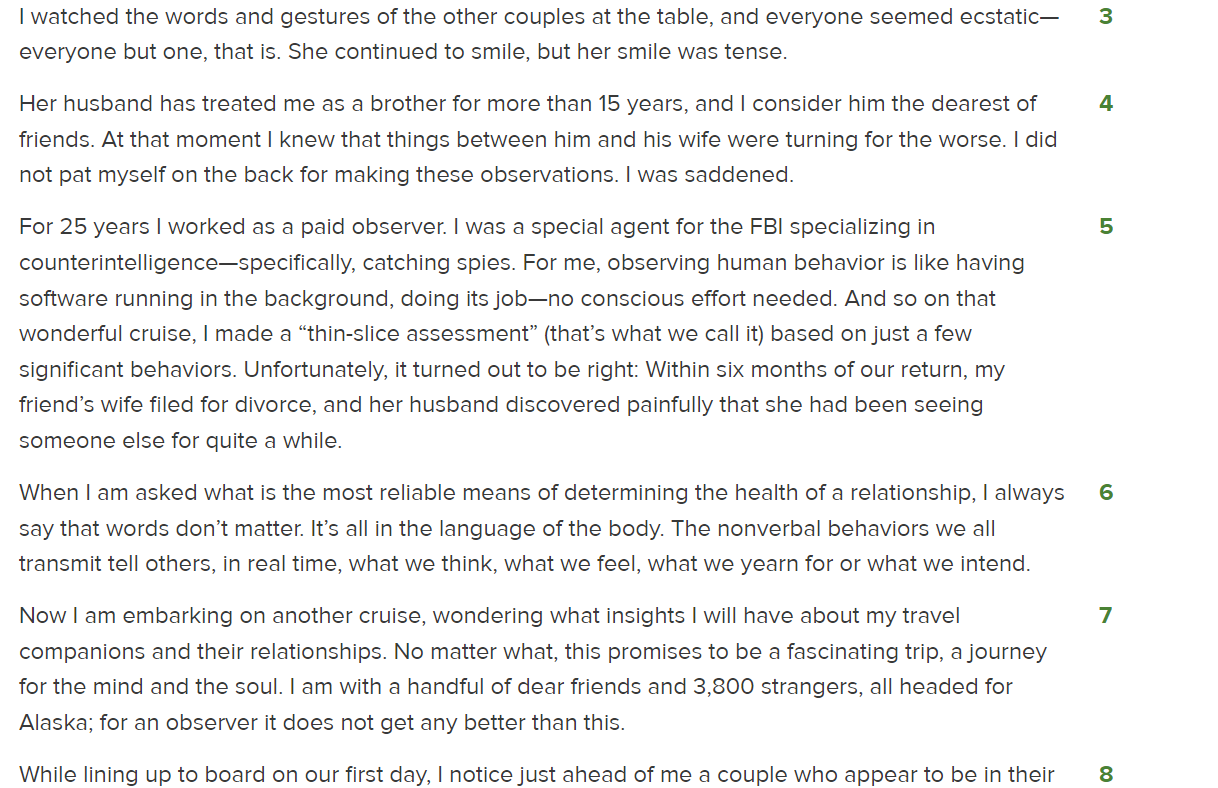This screenshot has height=788, width=1218.
Task: Click the word "ecstatic" in paragraph 3
Action: coord(1000,17)
